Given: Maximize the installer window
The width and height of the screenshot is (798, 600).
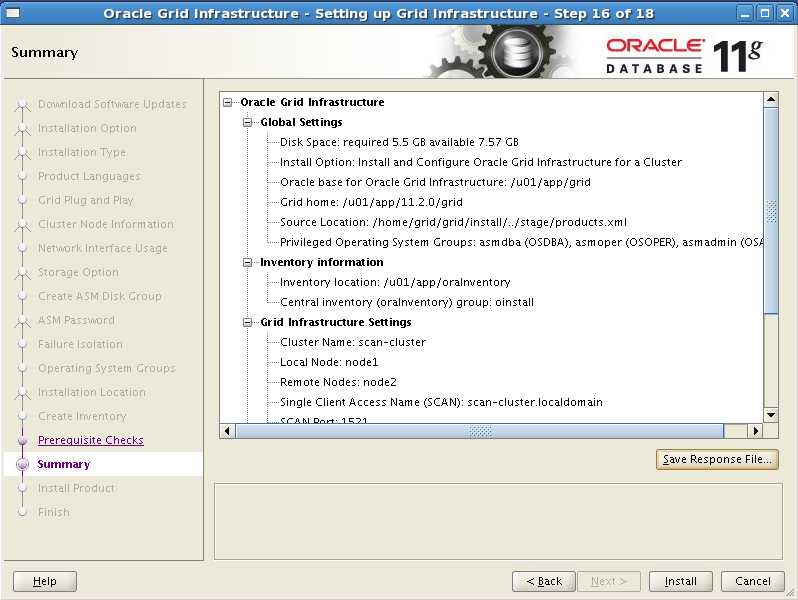Looking at the screenshot, I should pyautogui.click(x=764, y=13).
